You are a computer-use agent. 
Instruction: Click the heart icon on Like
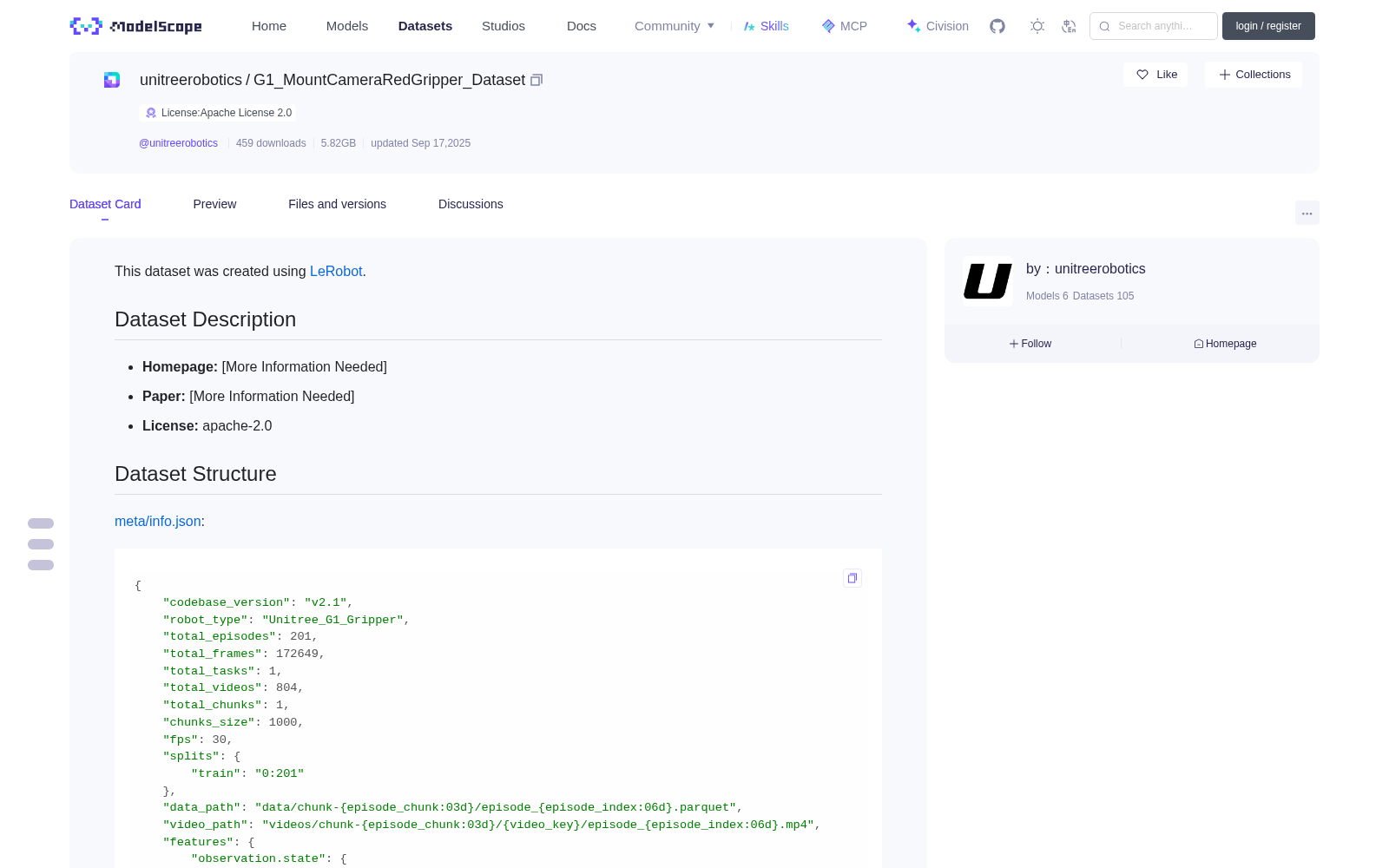point(1142,75)
